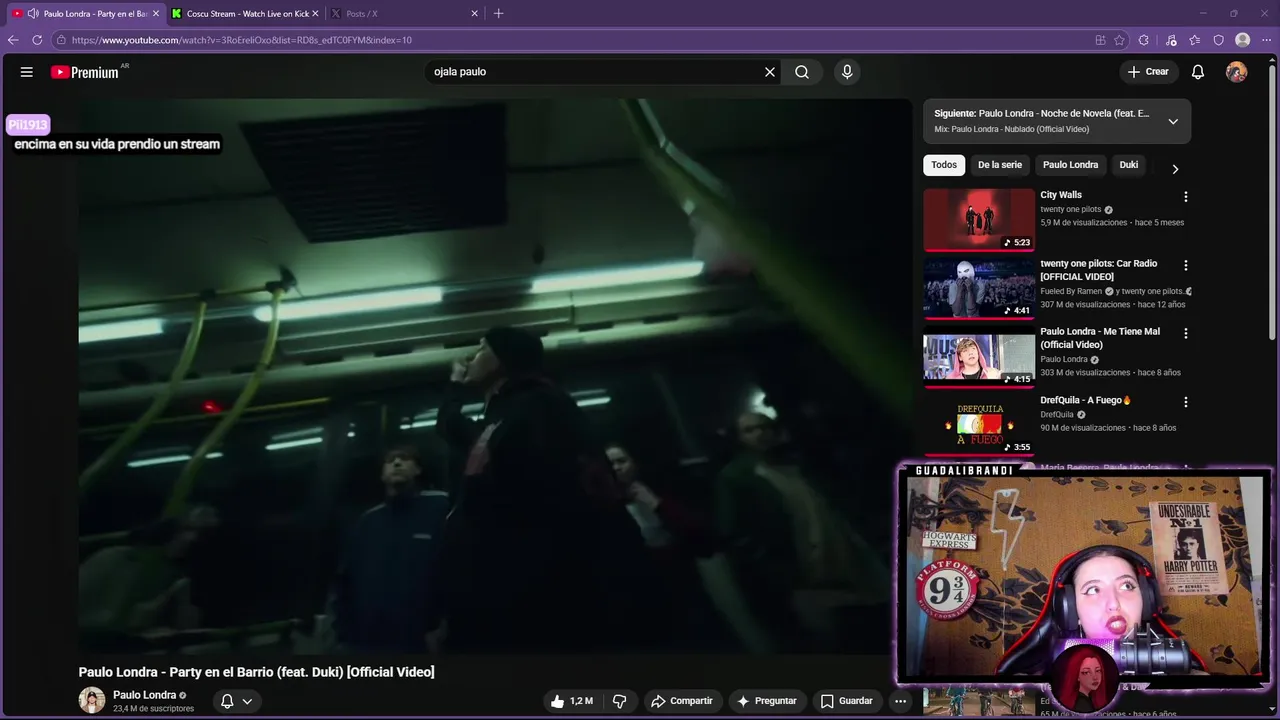
Task: Open twenty one pilots: Car Radio title
Action: point(1099,270)
